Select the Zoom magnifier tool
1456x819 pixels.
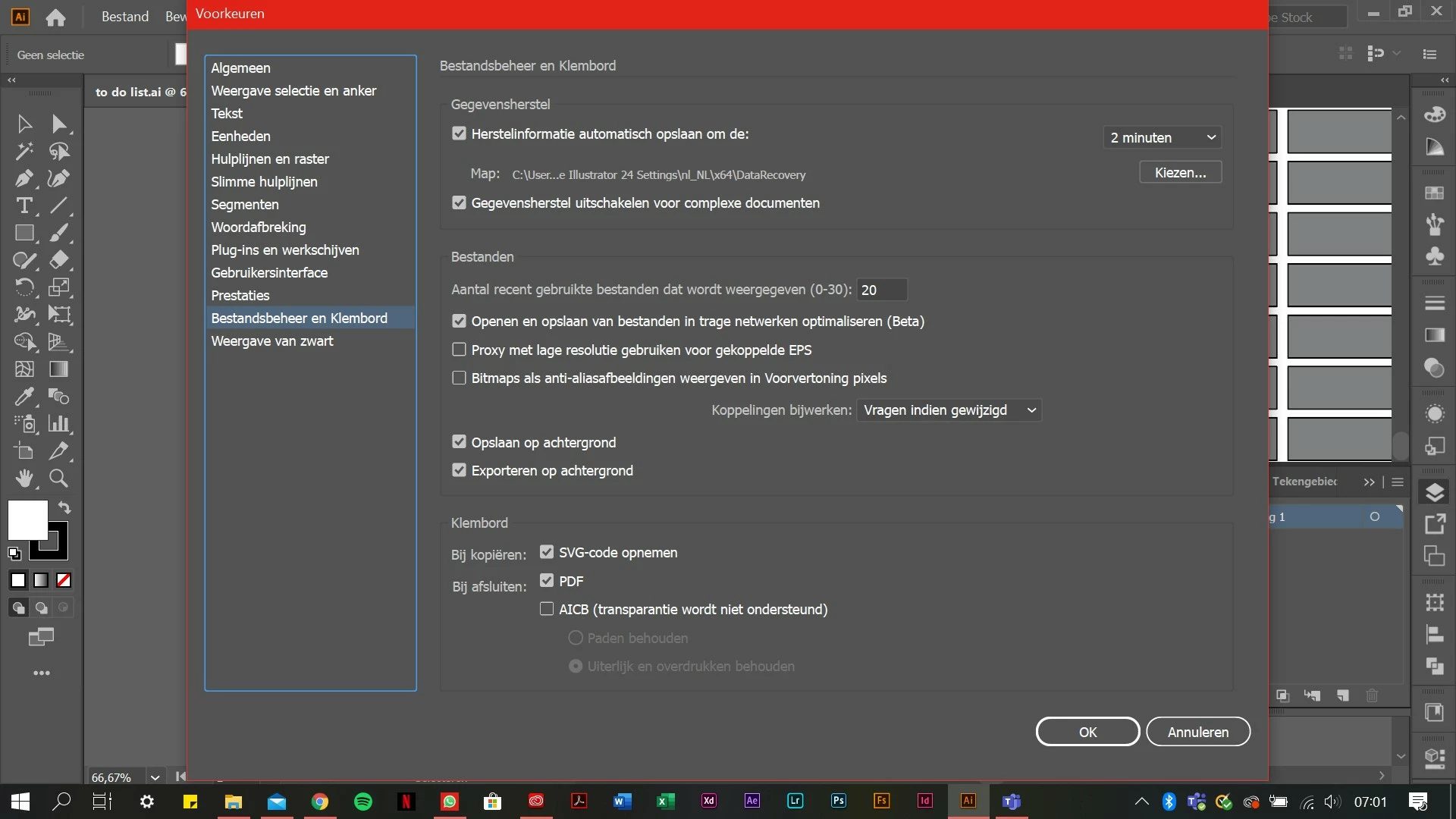point(58,479)
